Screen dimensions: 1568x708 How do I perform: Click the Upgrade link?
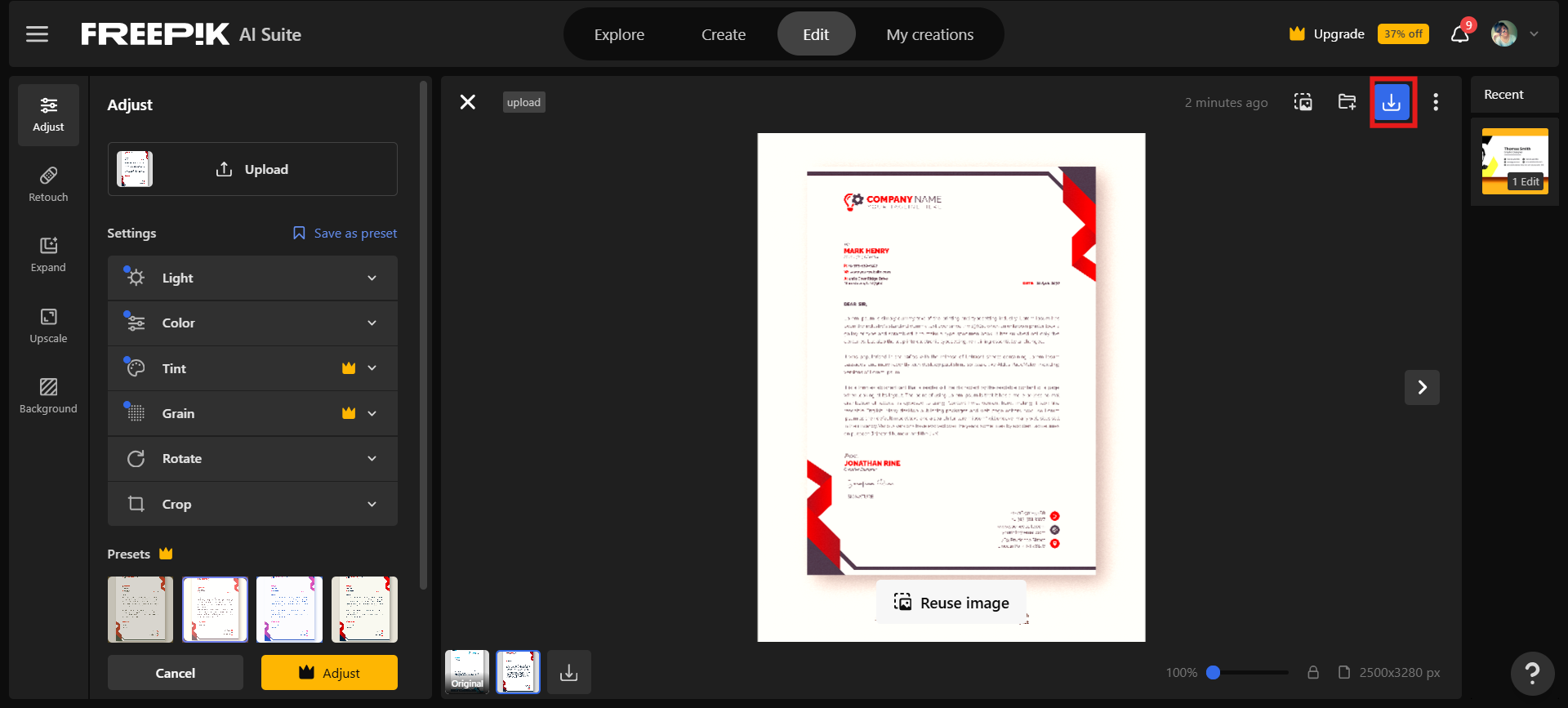click(x=1327, y=34)
